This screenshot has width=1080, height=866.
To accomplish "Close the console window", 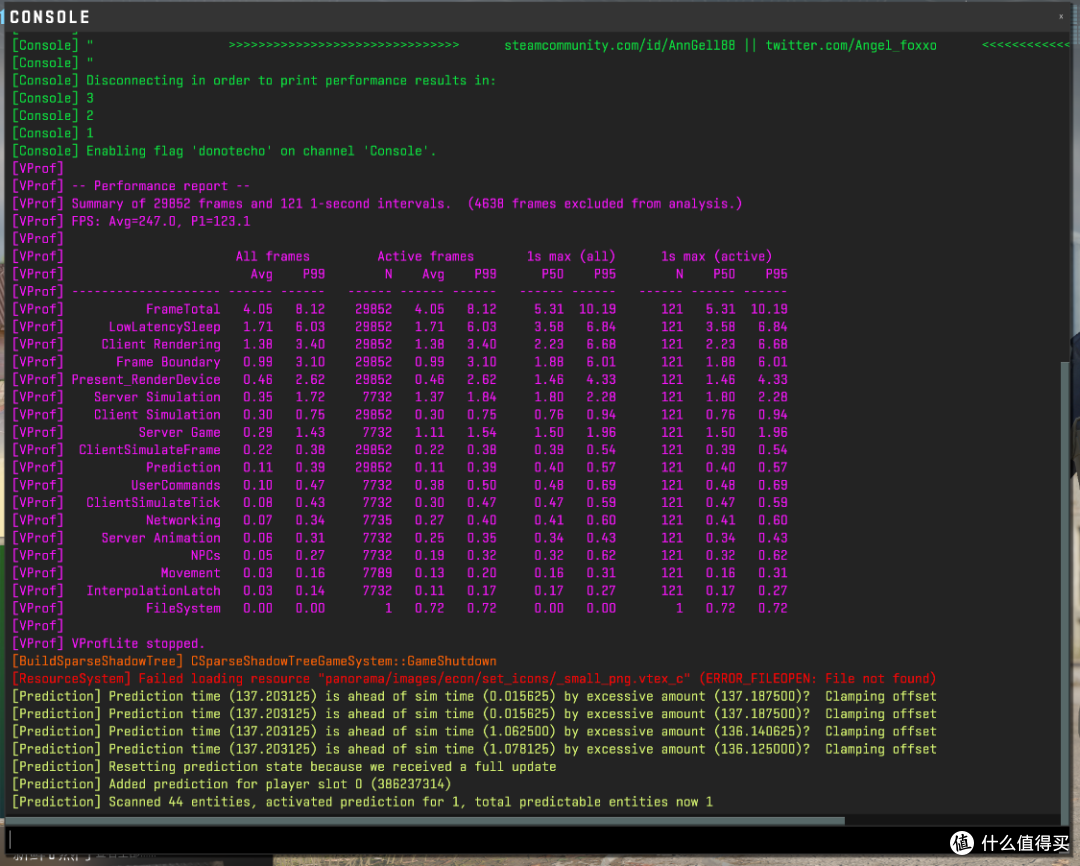I will coord(1061,17).
